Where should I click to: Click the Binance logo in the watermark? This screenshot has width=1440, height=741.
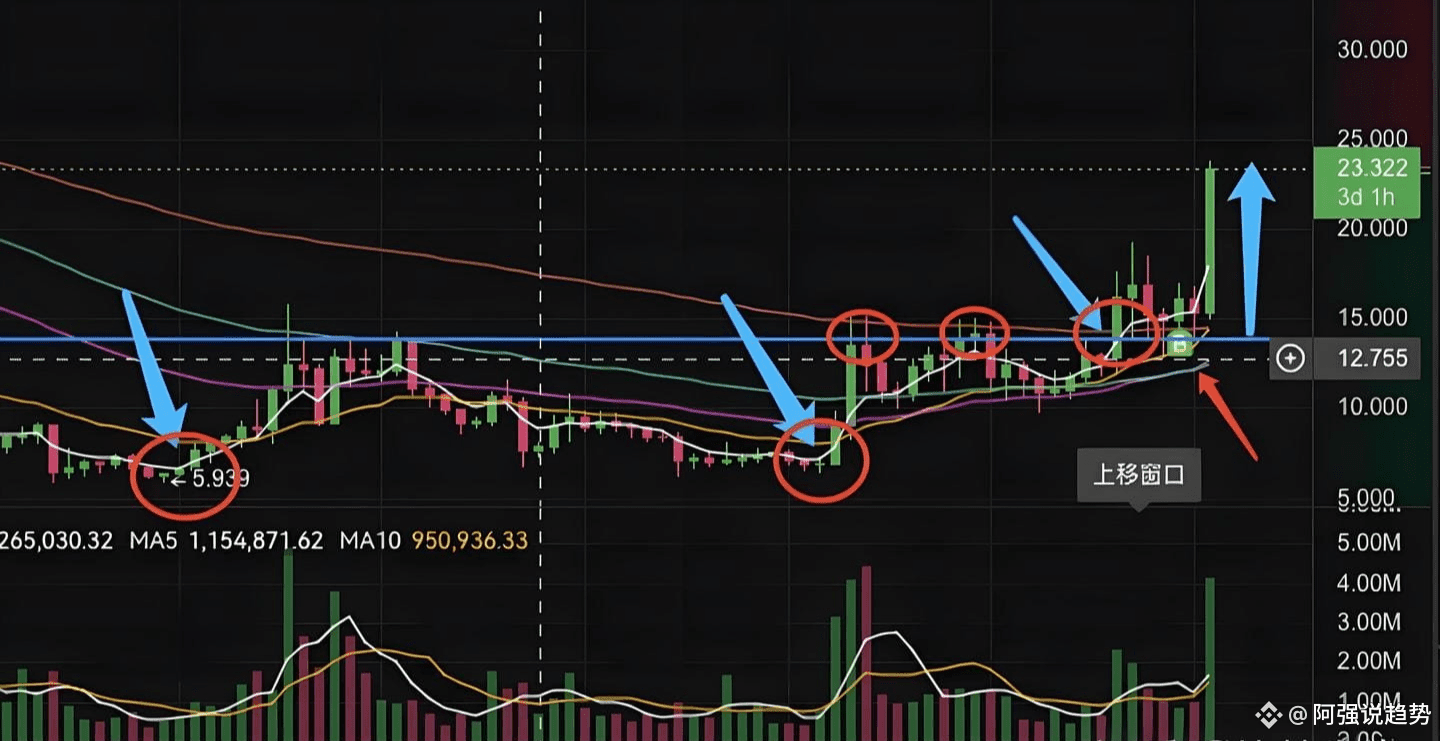coord(1269,714)
